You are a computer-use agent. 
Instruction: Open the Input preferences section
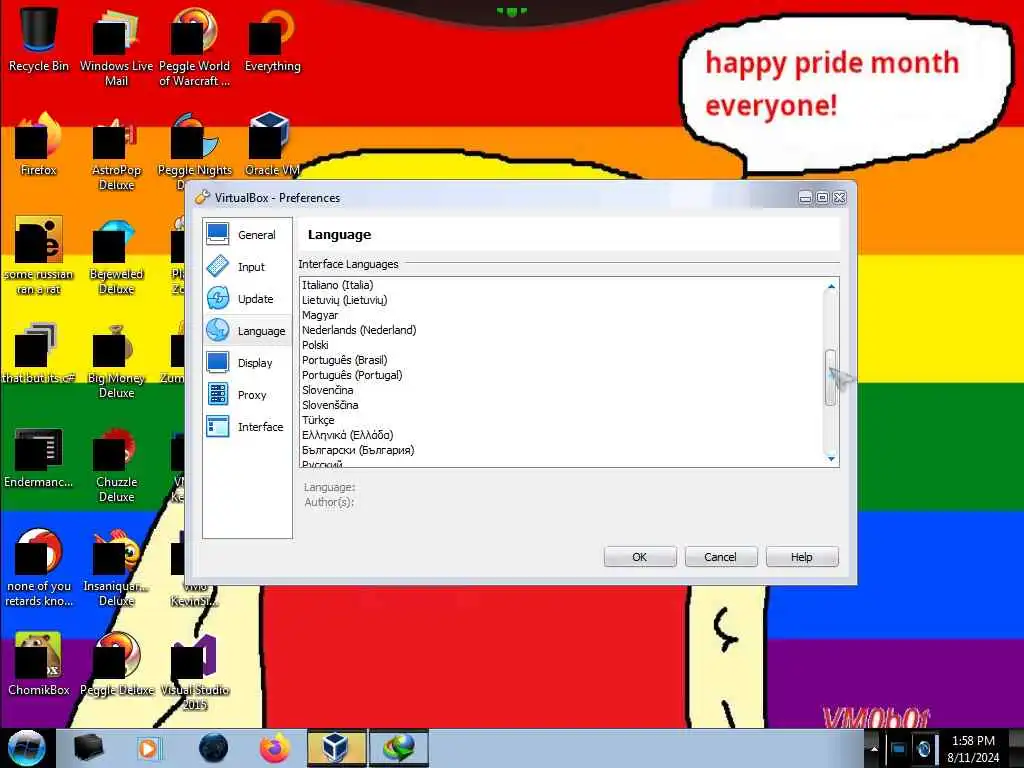pos(247,266)
